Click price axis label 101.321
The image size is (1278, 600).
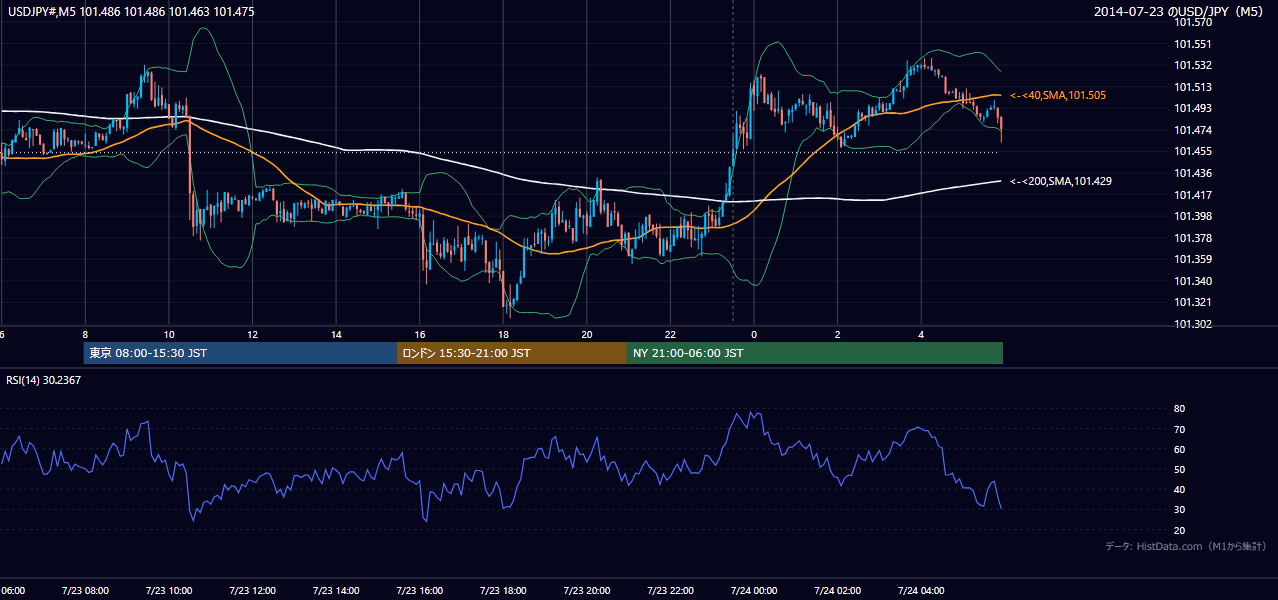pyautogui.click(x=1192, y=302)
